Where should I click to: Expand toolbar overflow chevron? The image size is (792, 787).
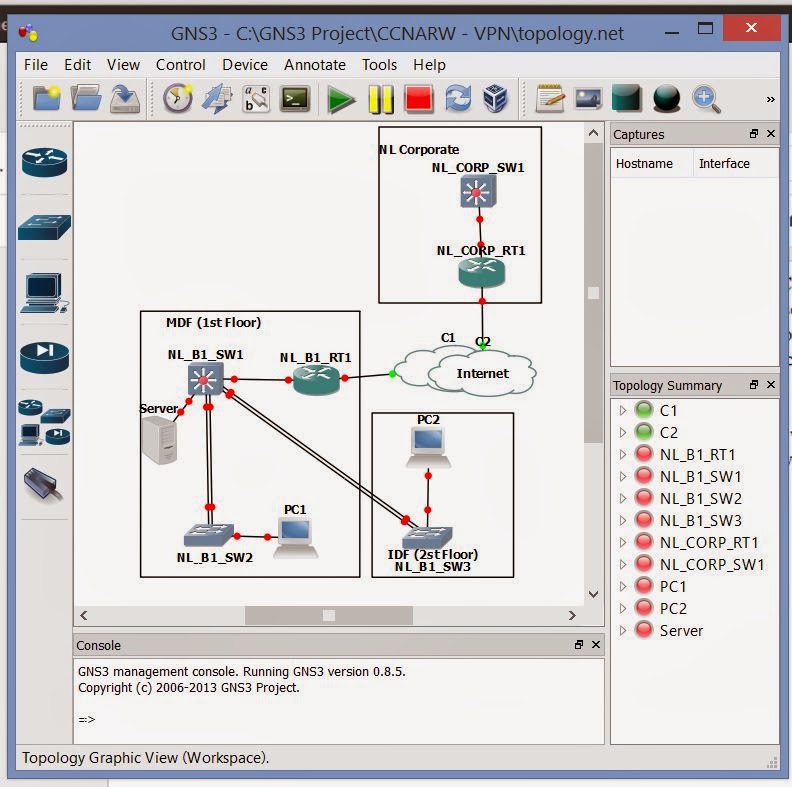click(x=770, y=100)
